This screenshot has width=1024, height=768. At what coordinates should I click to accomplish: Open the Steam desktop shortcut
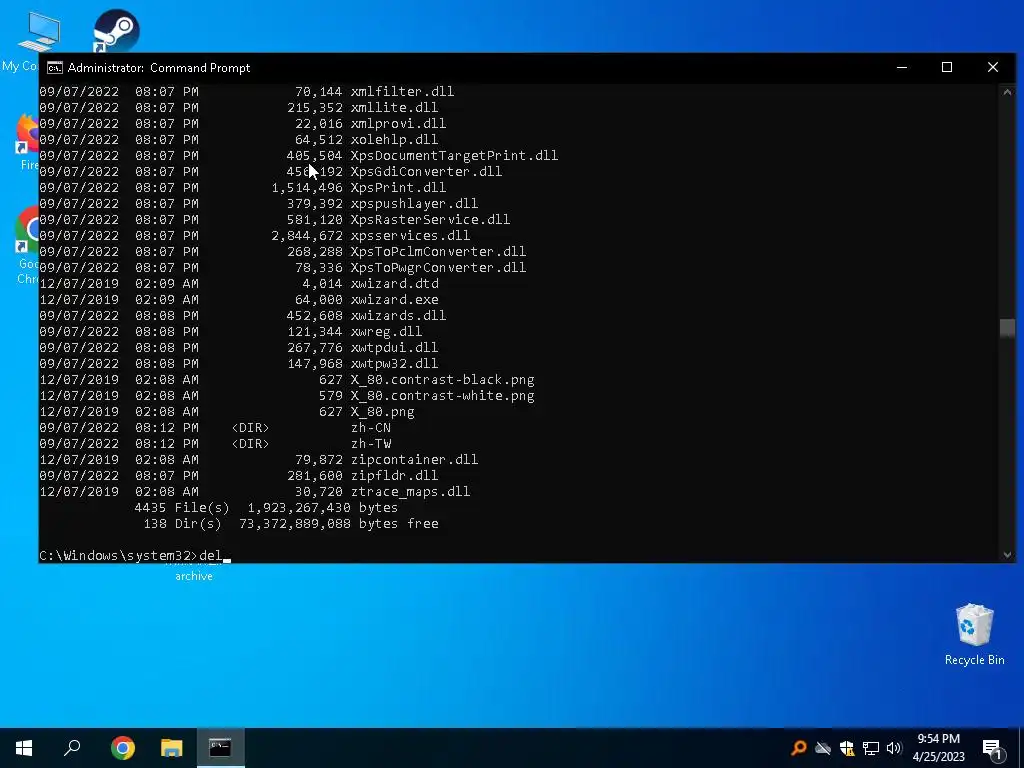116,30
